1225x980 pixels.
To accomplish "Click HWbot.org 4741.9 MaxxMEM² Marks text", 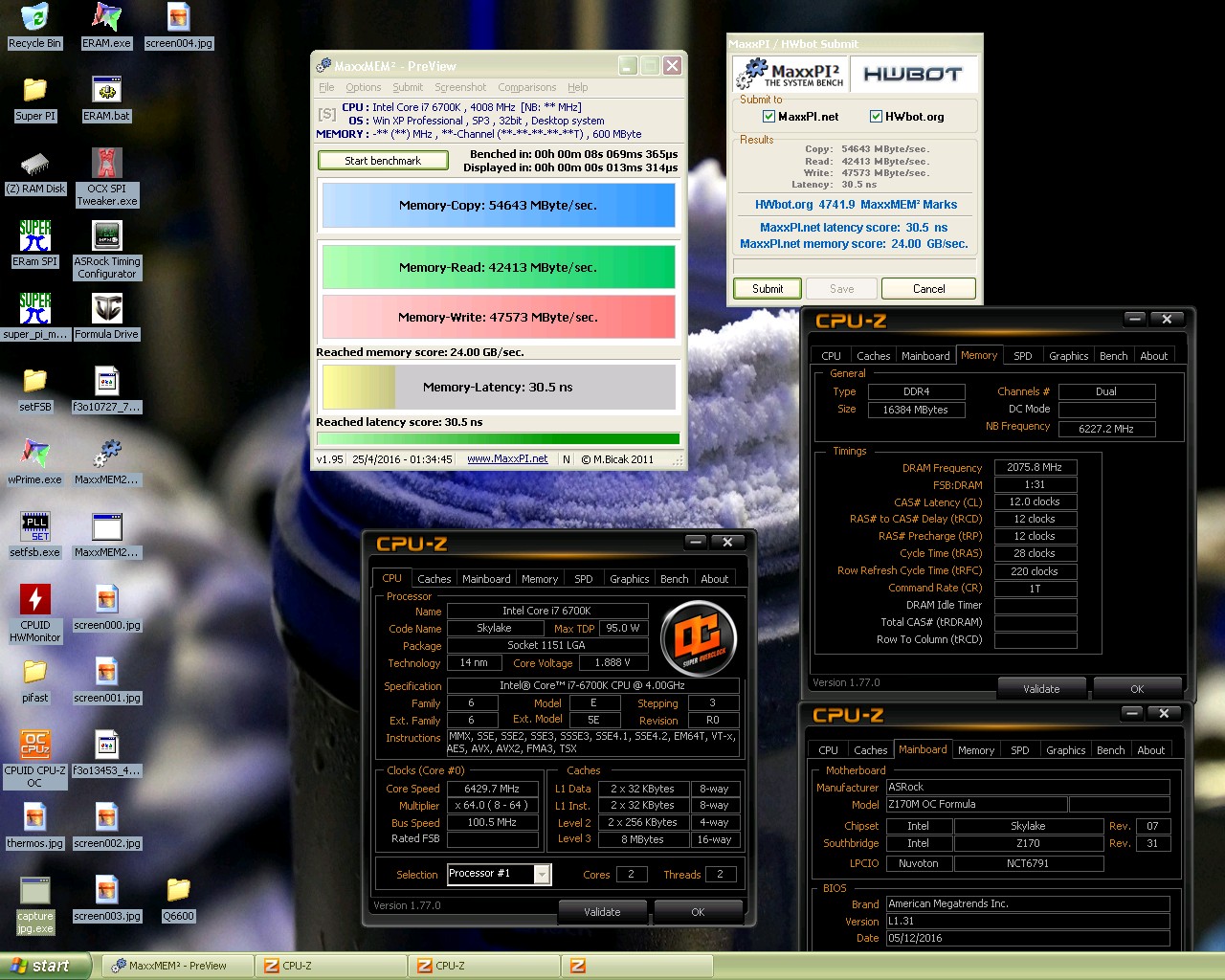I will [856, 205].
